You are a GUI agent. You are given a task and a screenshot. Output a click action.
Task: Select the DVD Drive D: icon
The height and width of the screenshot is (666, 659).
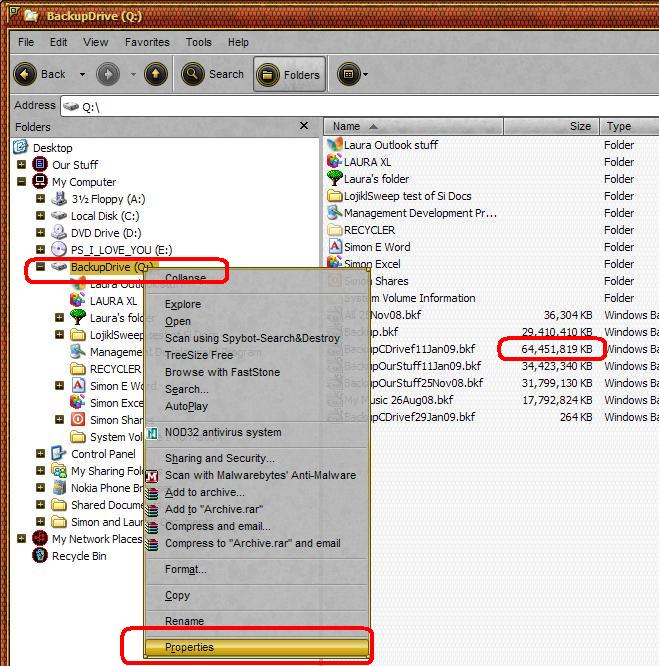(x=59, y=233)
